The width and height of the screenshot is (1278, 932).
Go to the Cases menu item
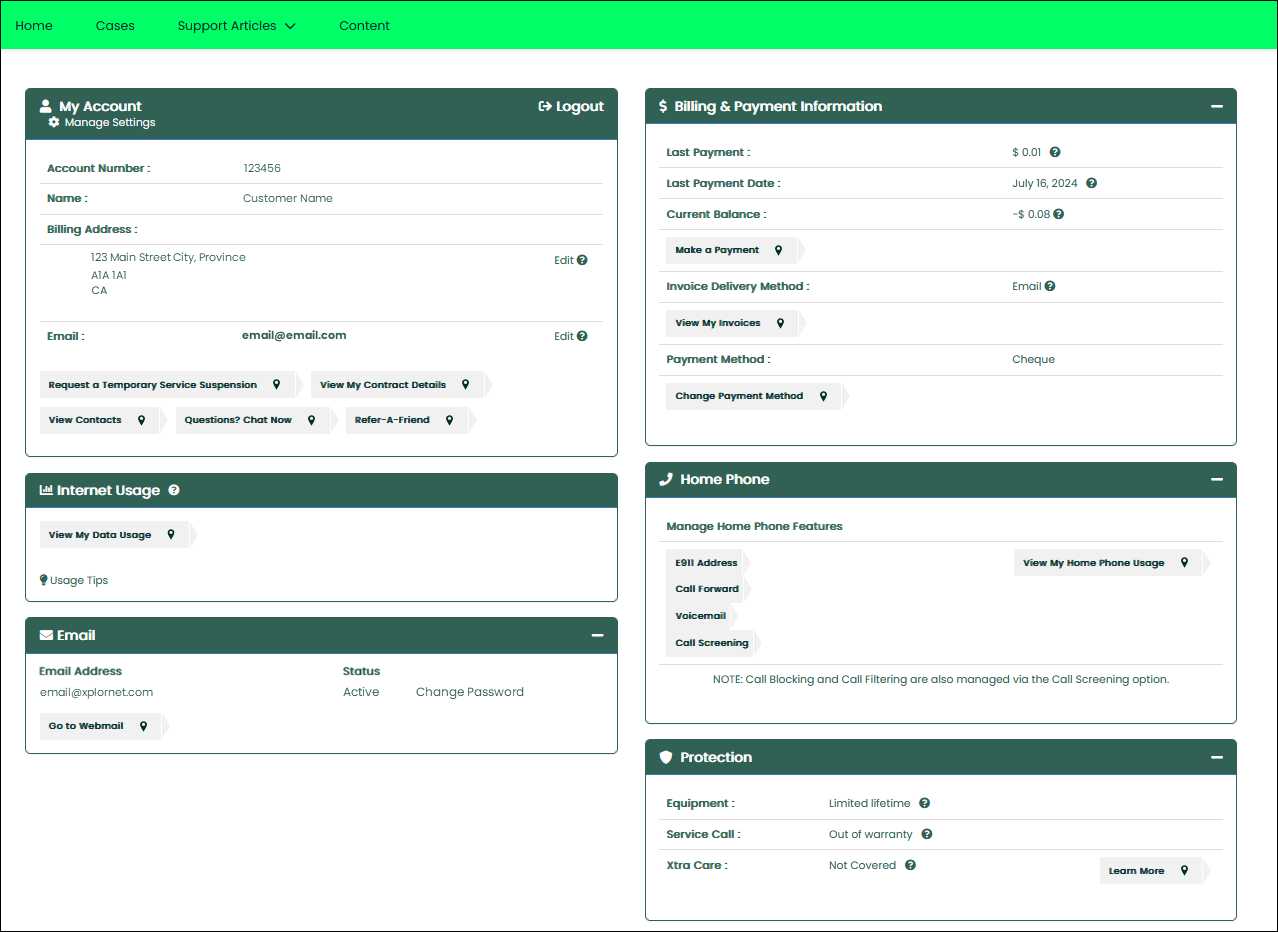pyautogui.click(x=115, y=26)
